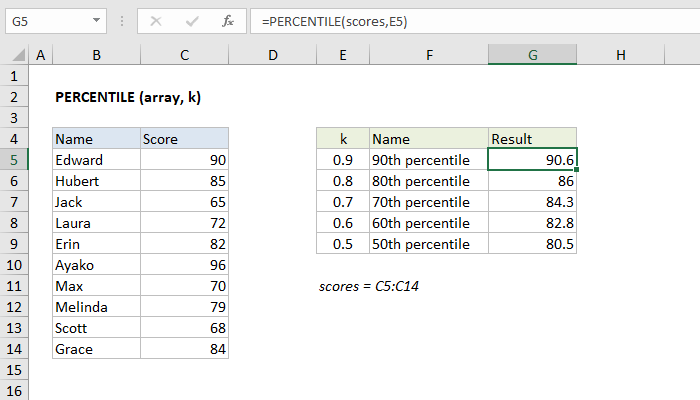
Task: Select row 15 header
Action: [x=14, y=370]
